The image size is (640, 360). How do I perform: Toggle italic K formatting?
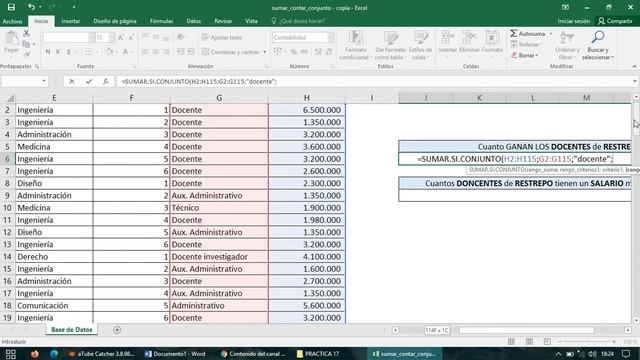tap(58, 52)
